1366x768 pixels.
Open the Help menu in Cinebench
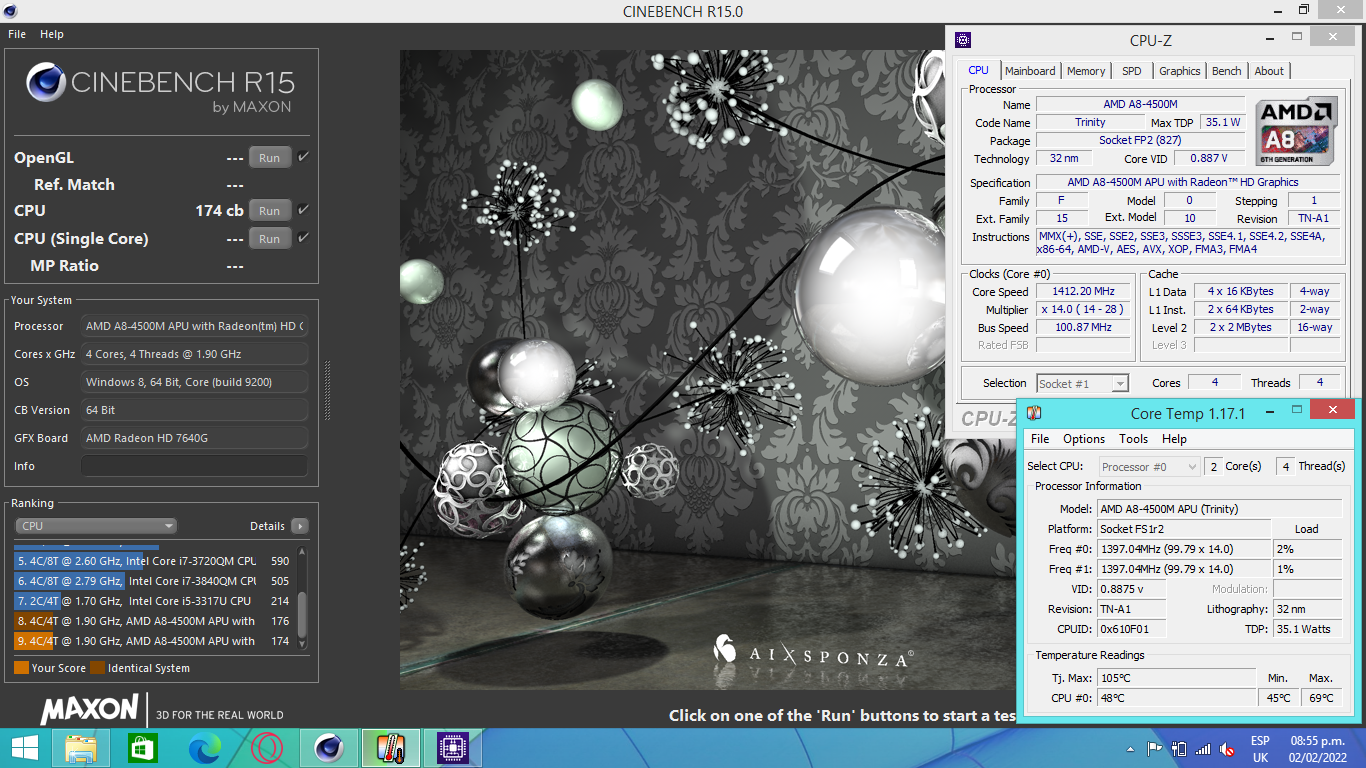[52, 34]
